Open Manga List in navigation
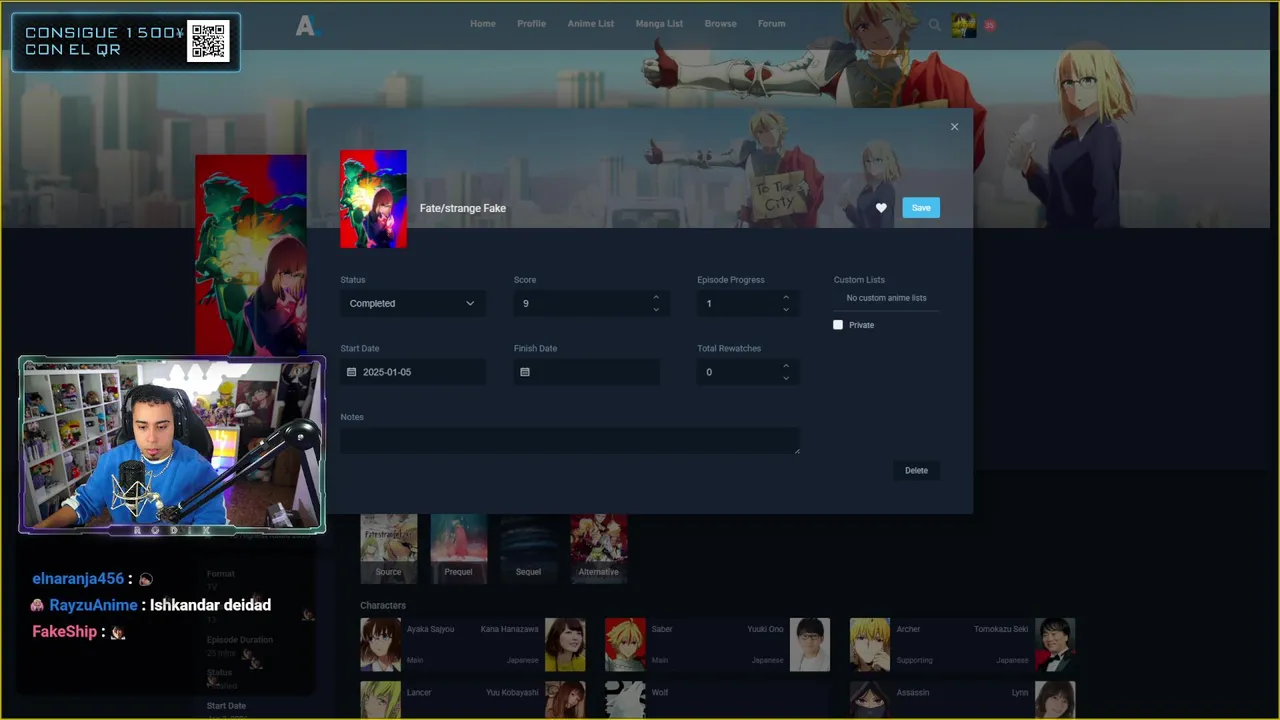 click(659, 24)
